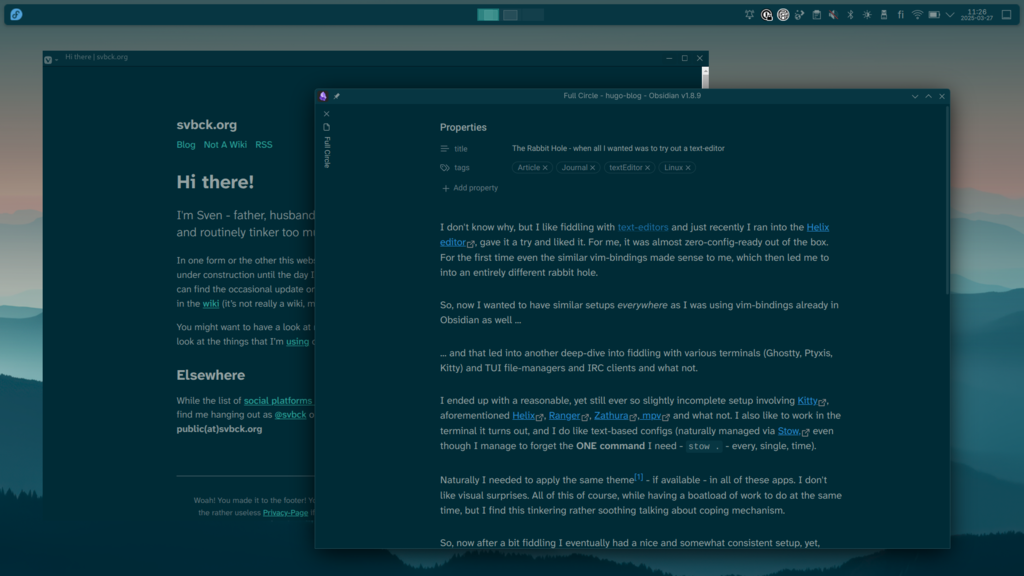Click the external-link icon beside the Stow link
Viewport: 1024px width, 576px height.
point(806,432)
